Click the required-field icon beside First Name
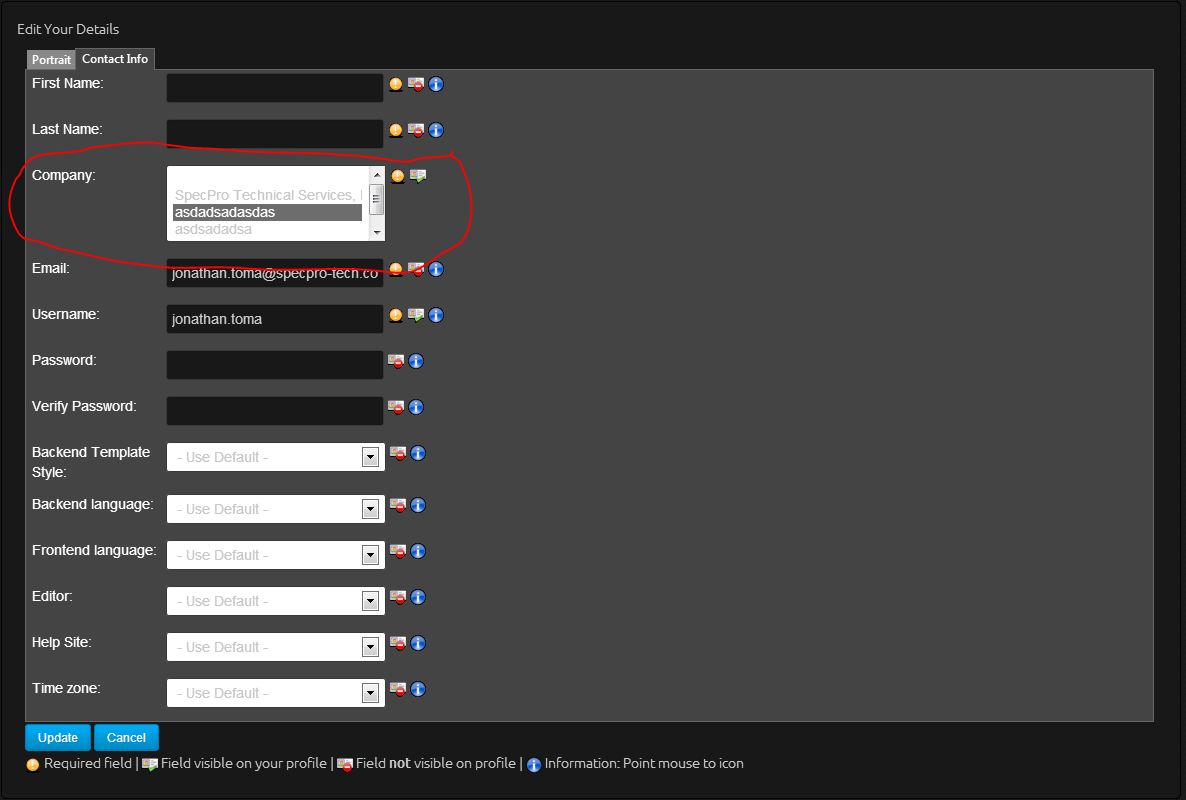Image resolution: width=1186 pixels, height=800 pixels. (x=396, y=84)
